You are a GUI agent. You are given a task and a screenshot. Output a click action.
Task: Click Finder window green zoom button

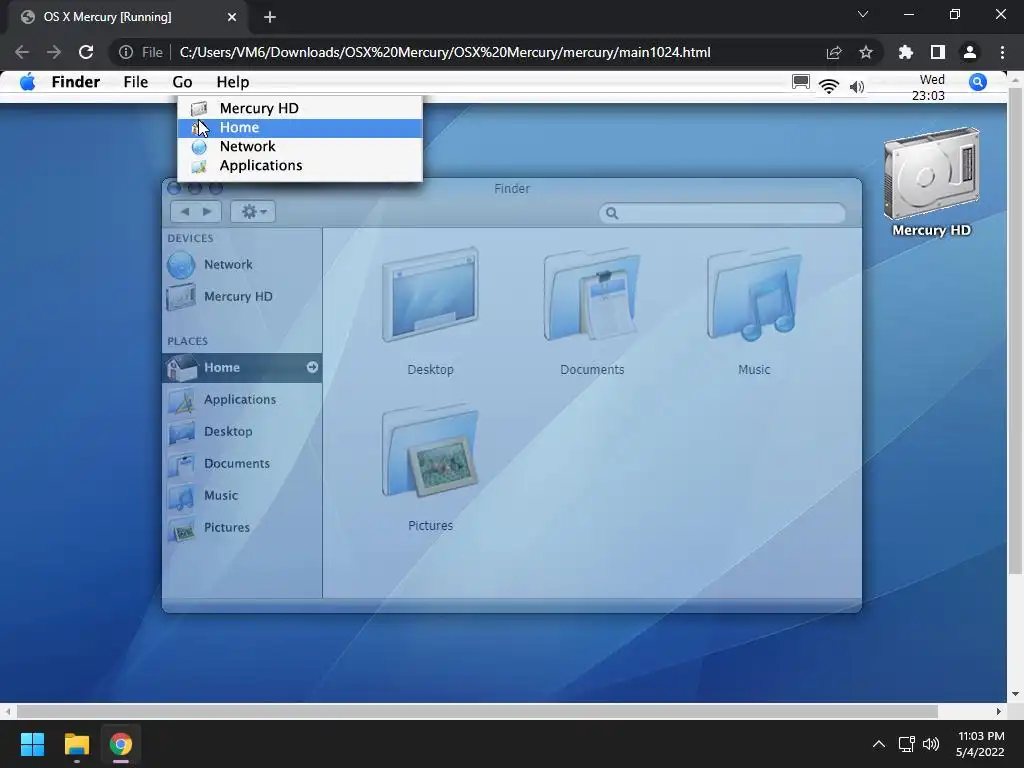pos(216,188)
